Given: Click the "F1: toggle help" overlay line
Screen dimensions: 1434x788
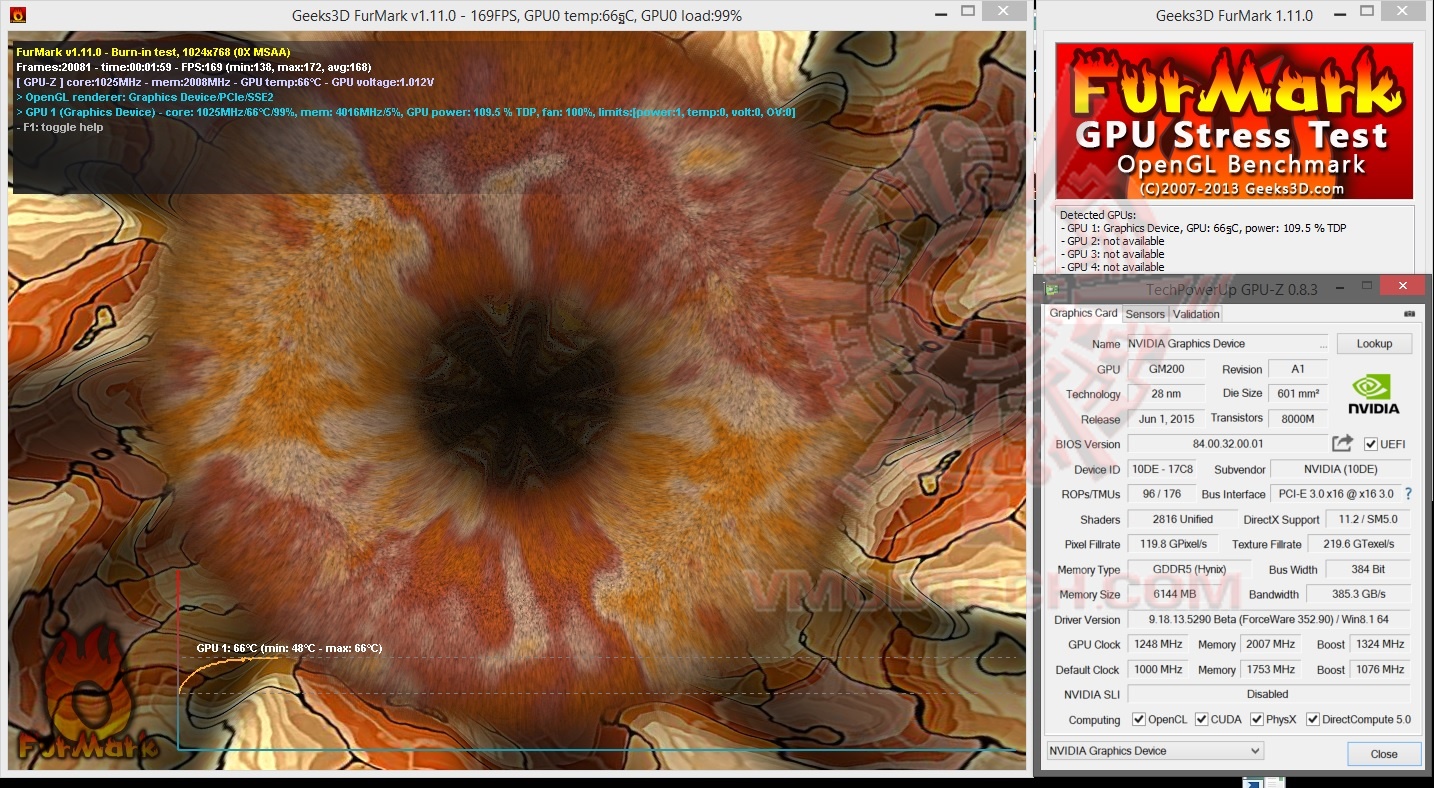Looking at the screenshot, I should point(60,127).
